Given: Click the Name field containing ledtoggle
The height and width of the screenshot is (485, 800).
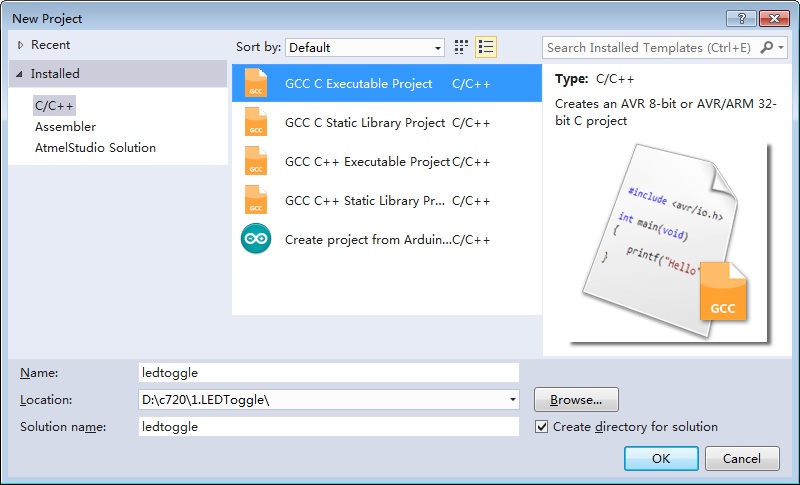Looking at the screenshot, I should coord(329,373).
